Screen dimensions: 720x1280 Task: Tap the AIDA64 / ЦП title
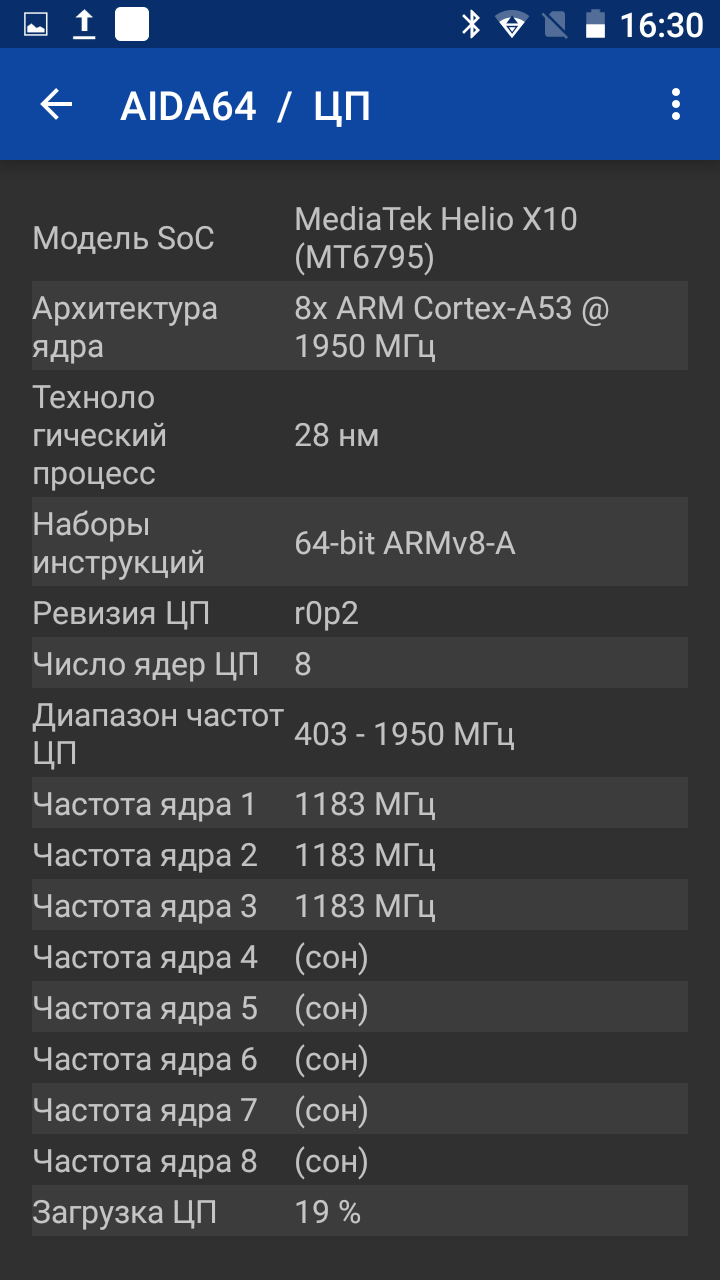click(x=245, y=106)
